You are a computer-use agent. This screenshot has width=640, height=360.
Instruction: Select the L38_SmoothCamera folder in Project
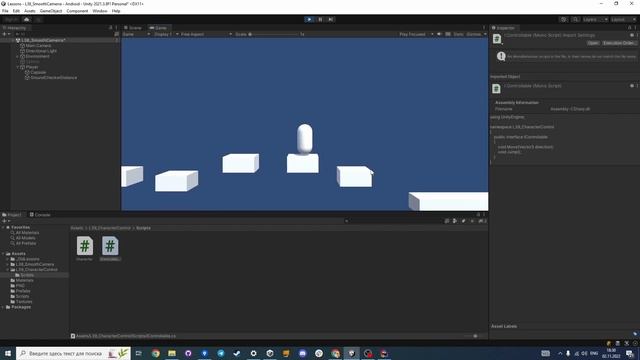click(35, 264)
